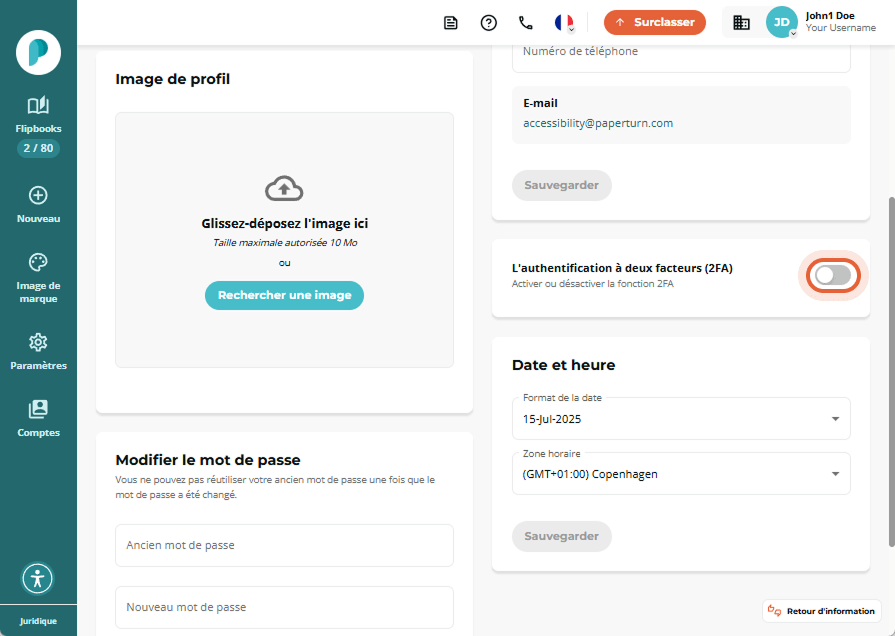Go to Comptes accounts page
The image size is (895, 636).
pyautogui.click(x=38, y=418)
